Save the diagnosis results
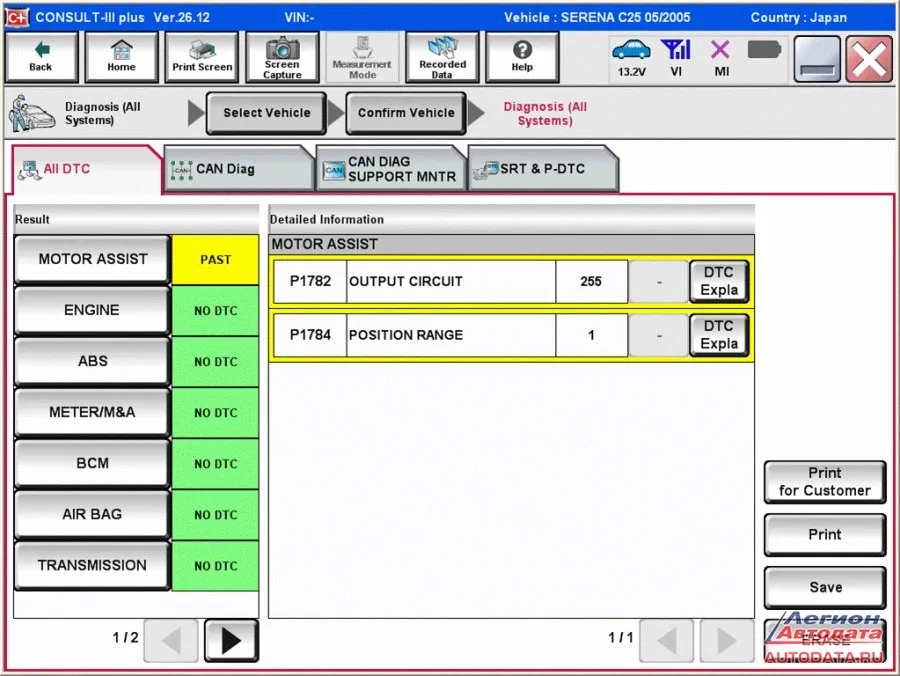This screenshot has height=676, width=900. point(825,587)
